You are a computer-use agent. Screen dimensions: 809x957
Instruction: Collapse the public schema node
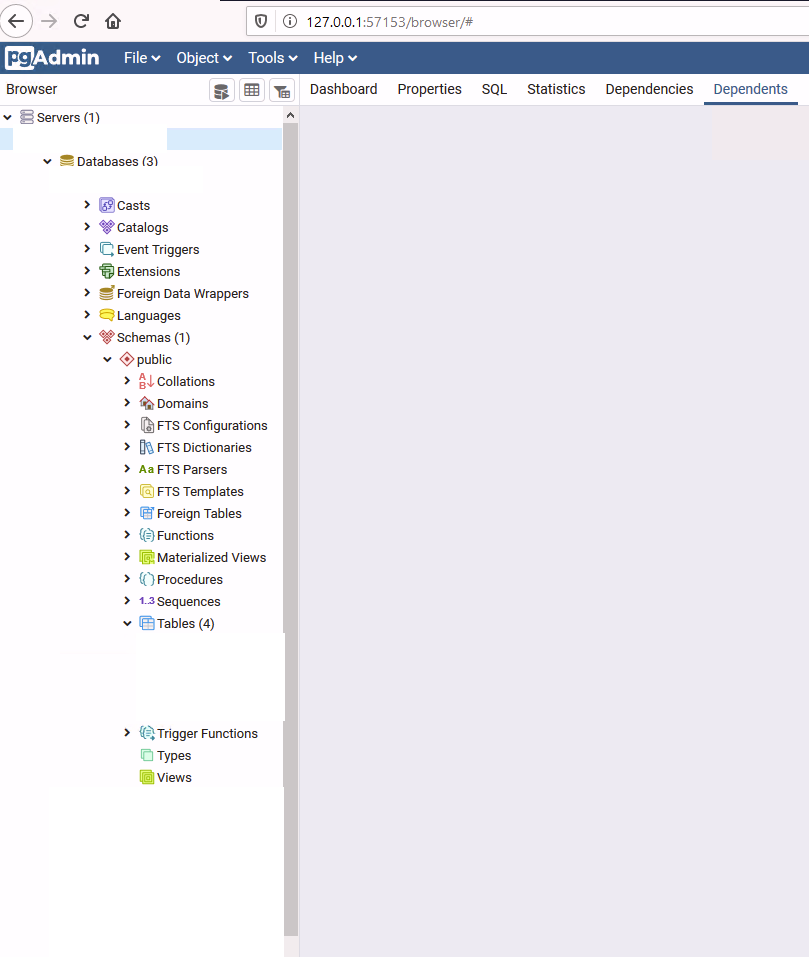107,359
